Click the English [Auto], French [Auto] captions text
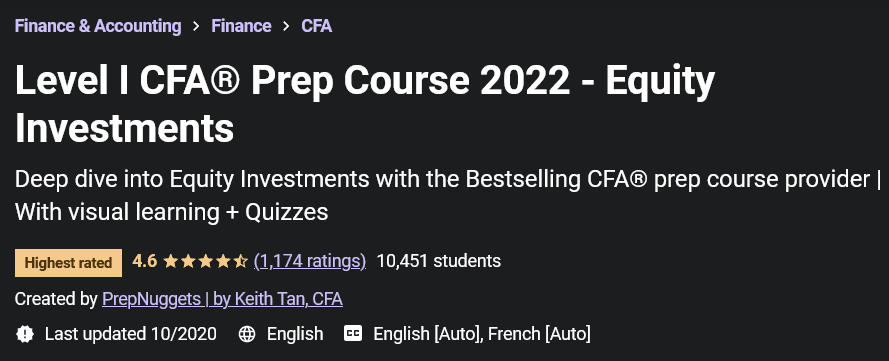Viewport: 889px width, 361px height. click(x=482, y=334)
